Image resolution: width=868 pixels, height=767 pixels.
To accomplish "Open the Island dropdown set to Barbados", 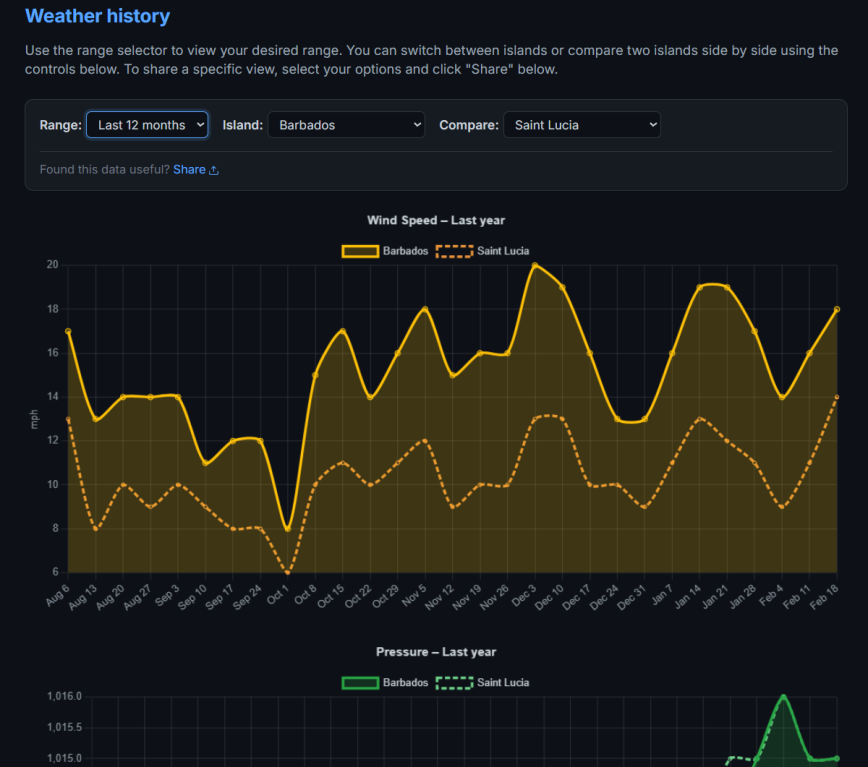I will click(x=346, y=124).
